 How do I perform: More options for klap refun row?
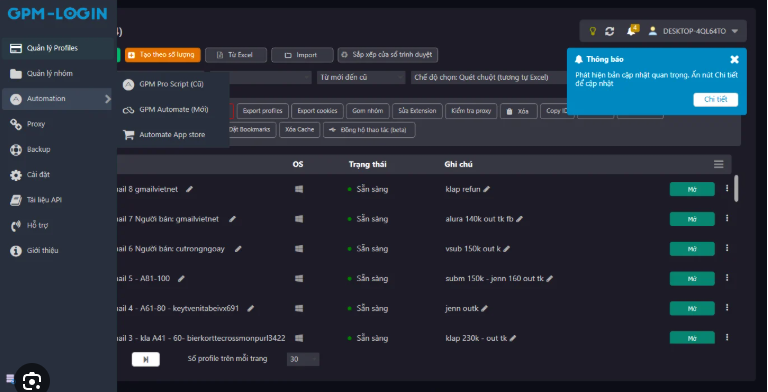[727, 189]
